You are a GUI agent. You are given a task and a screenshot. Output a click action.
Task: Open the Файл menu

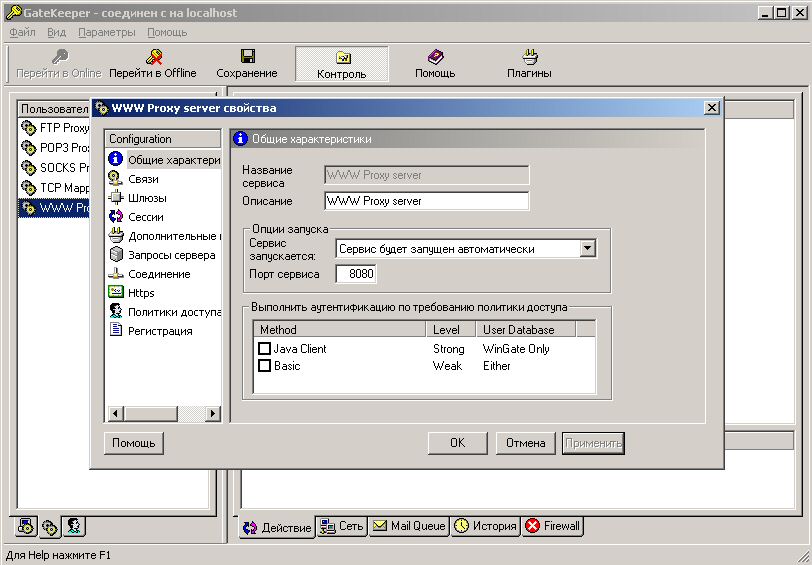(x=22, y=32)
